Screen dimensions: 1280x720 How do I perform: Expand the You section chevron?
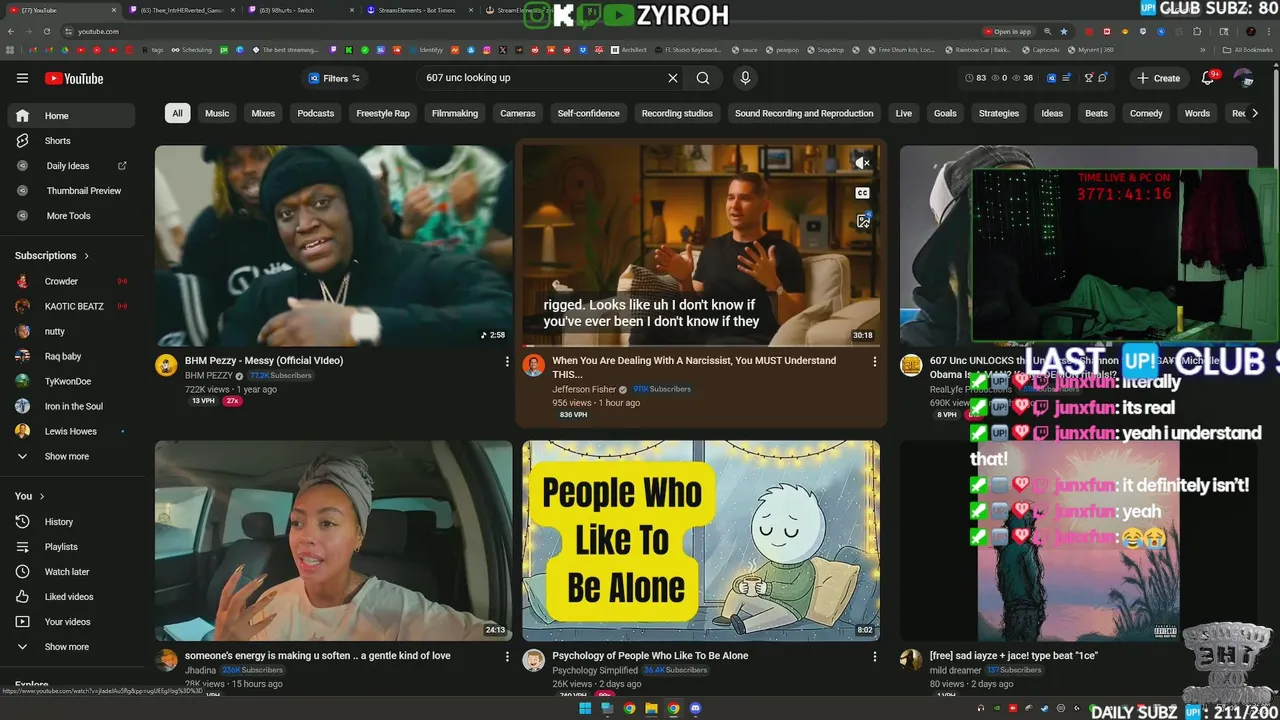(x=42, y=496)
